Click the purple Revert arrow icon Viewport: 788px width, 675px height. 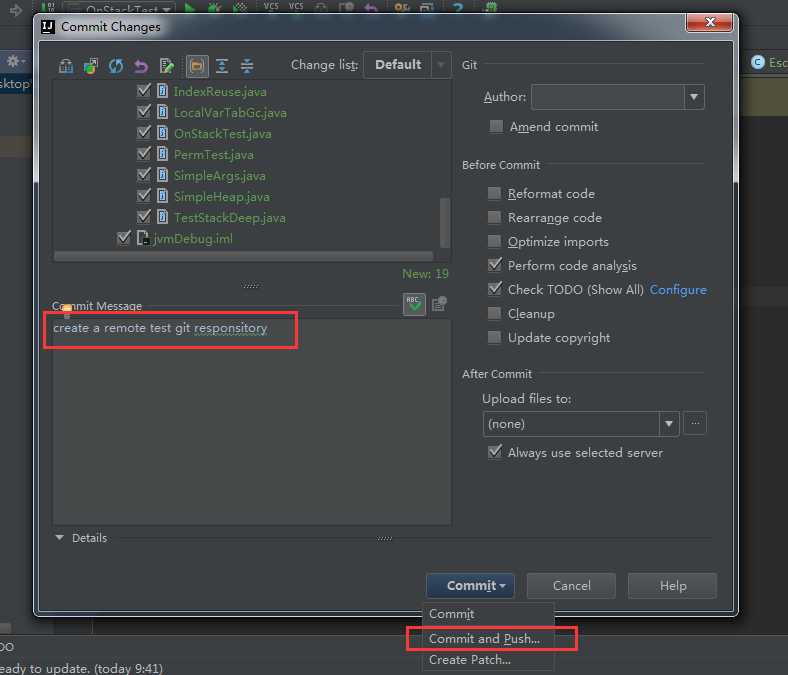(141, 66)
